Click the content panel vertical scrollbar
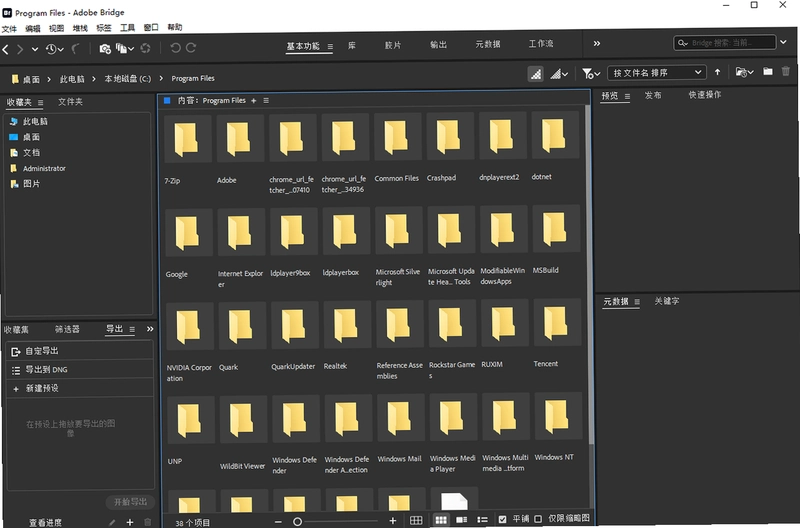 coord(589,275)
